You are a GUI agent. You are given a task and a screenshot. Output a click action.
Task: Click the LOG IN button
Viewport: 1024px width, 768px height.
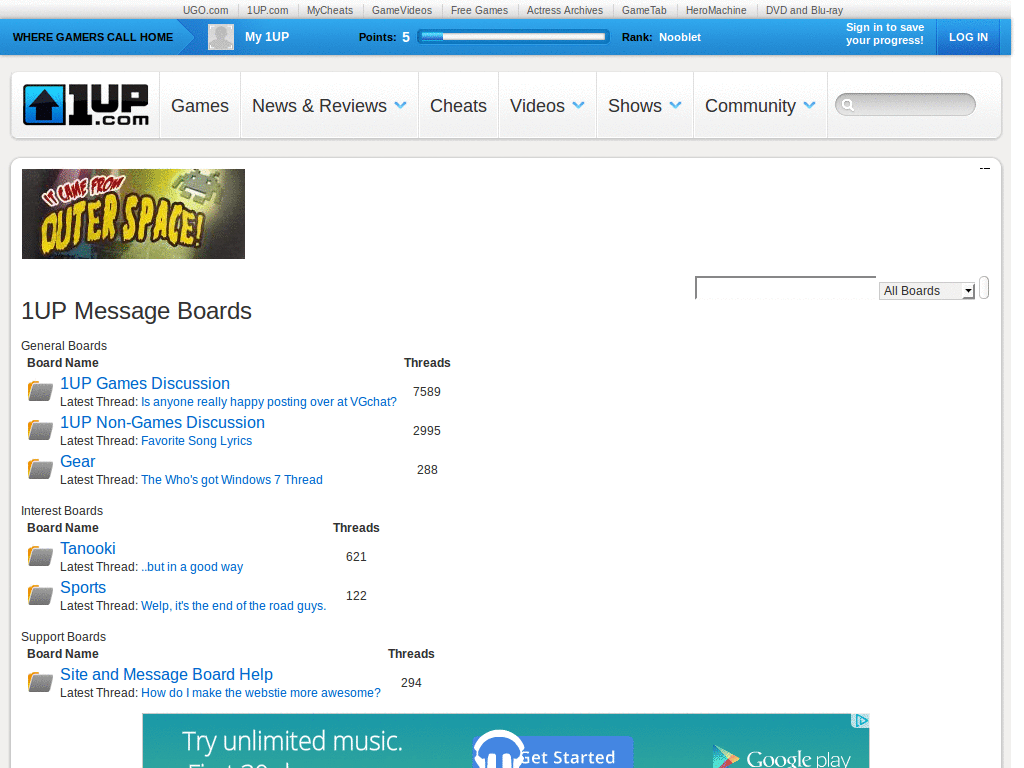[x=968, y=37]
